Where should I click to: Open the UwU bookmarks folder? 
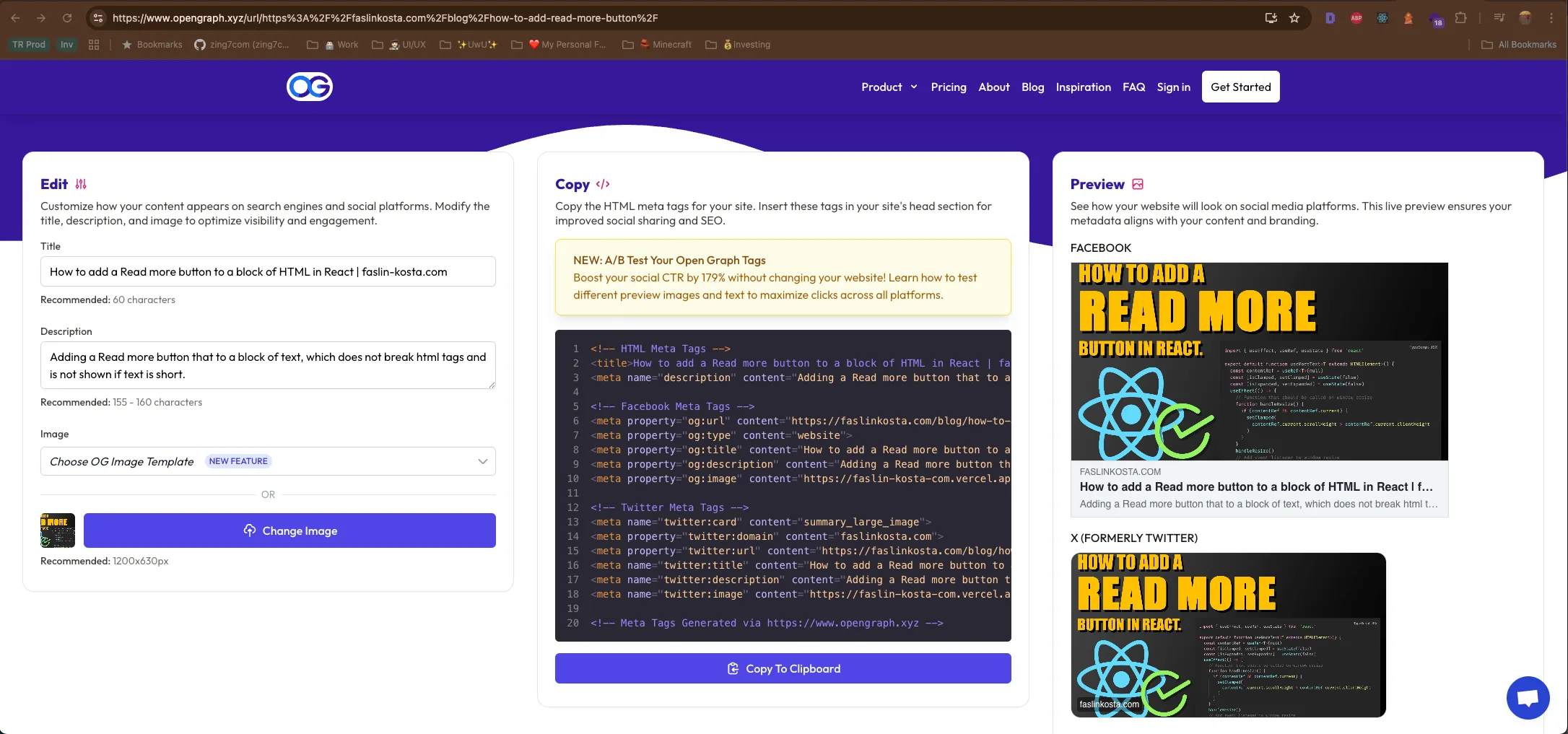pyautogui.click(x=469, y=45)
